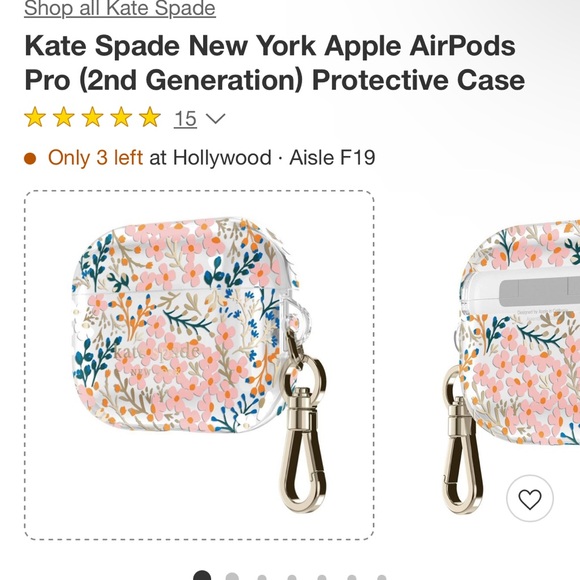Screen dimensions: 580x580
Task: Open the front-view AirPods case image
Action: click(x=199, y=365)
